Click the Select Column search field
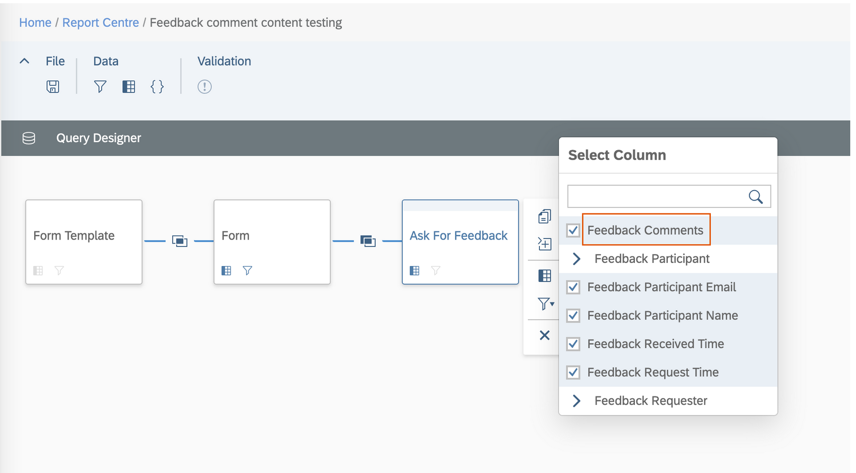 (656, 196)
